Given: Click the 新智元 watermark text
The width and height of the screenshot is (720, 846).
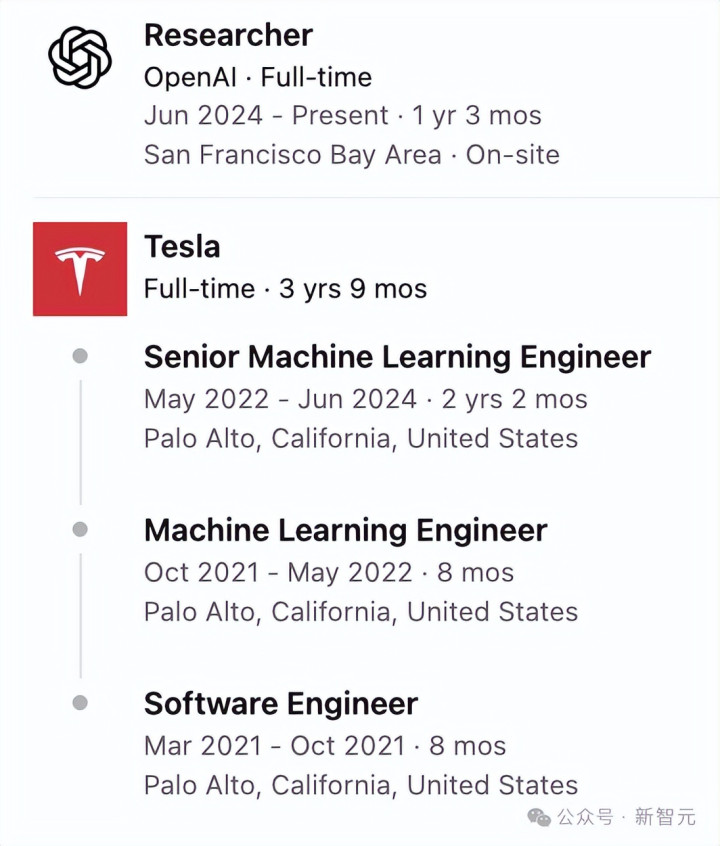Looking at the screenshot, I should click(x=664, y=817).
